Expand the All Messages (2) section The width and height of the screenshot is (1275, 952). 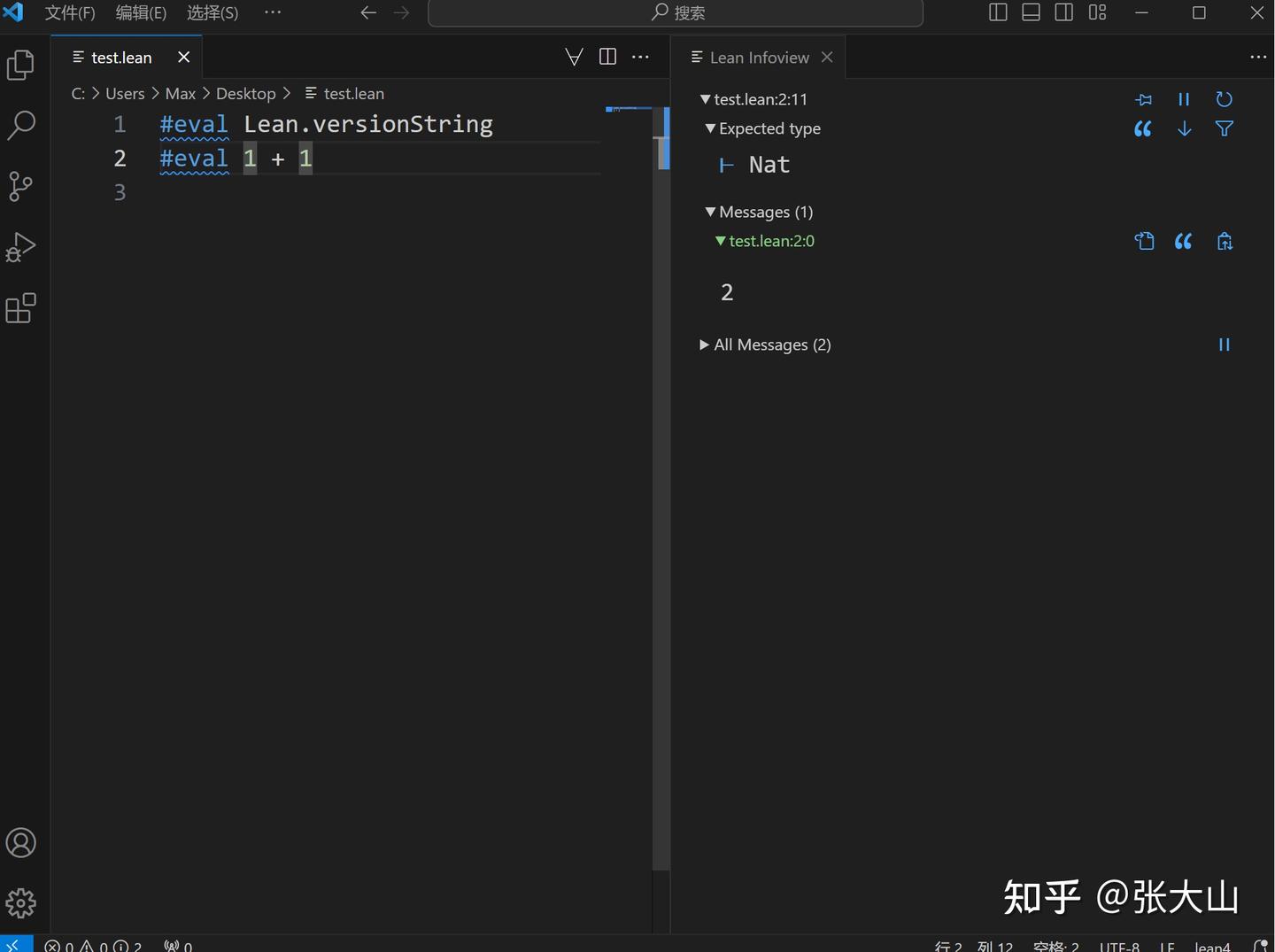tap(704, 344)
